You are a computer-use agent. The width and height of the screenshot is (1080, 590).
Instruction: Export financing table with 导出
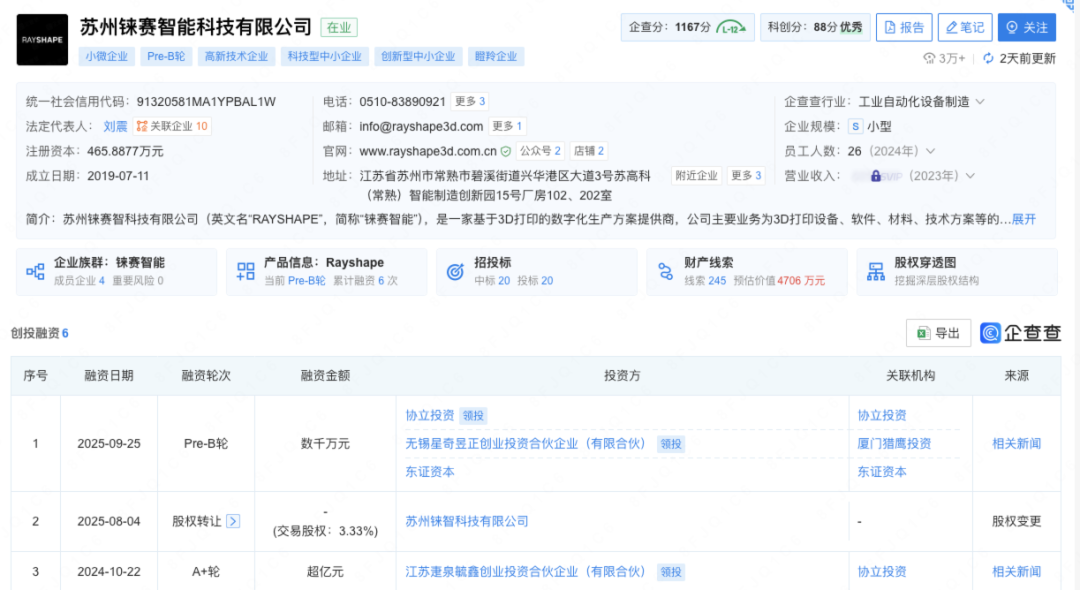938,334
